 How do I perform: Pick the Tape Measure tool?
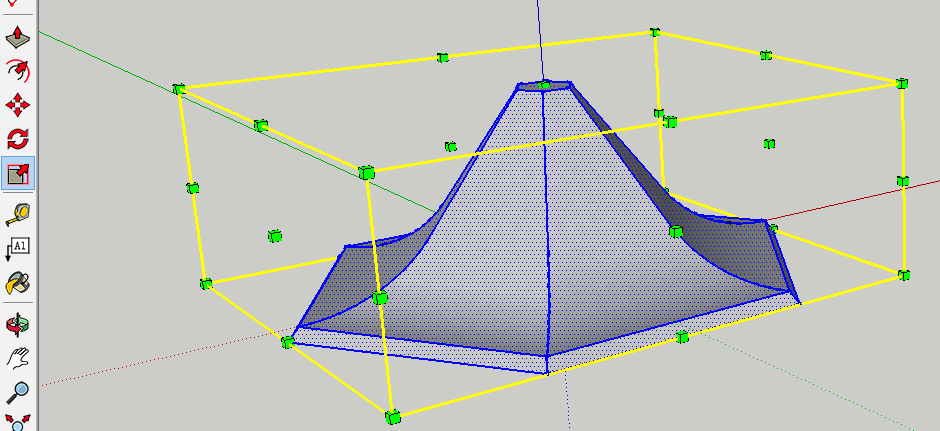(x=18, y=215)
